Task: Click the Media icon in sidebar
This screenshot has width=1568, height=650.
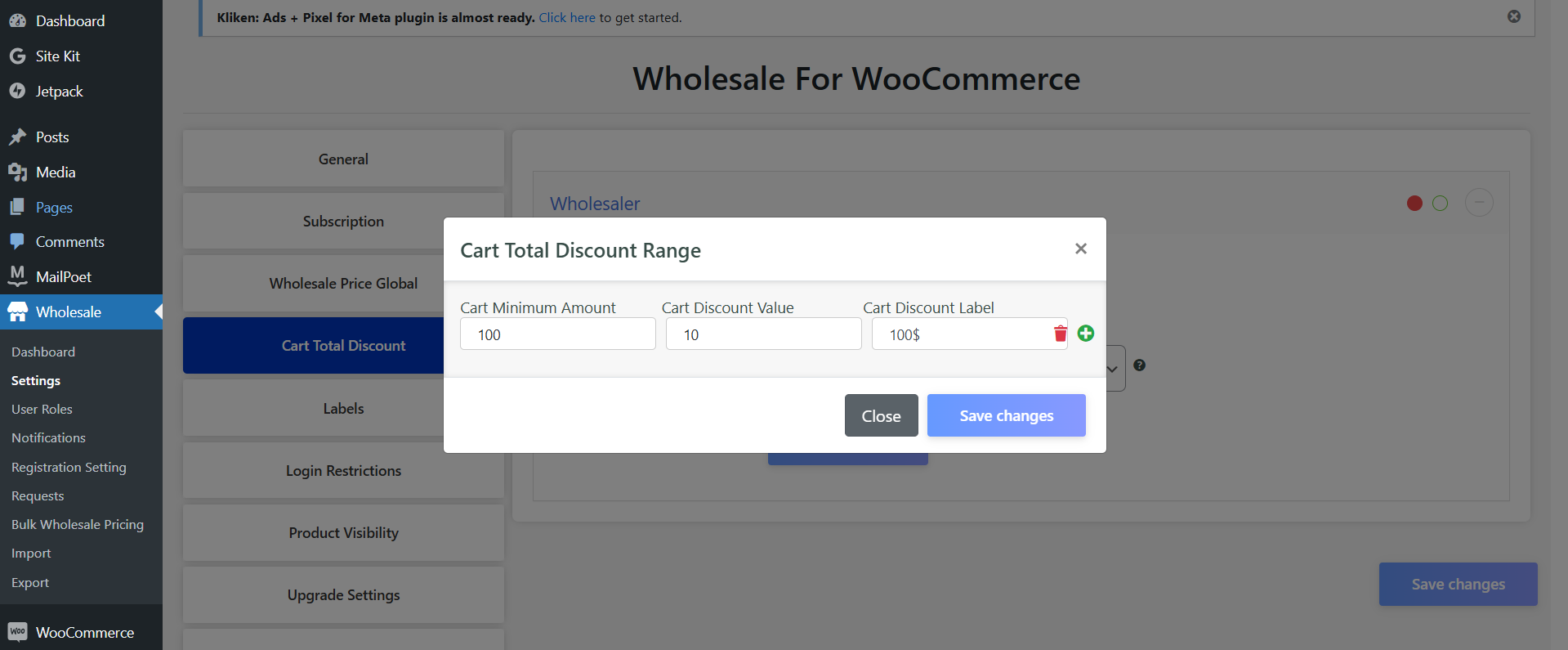Action: (18, 172)
